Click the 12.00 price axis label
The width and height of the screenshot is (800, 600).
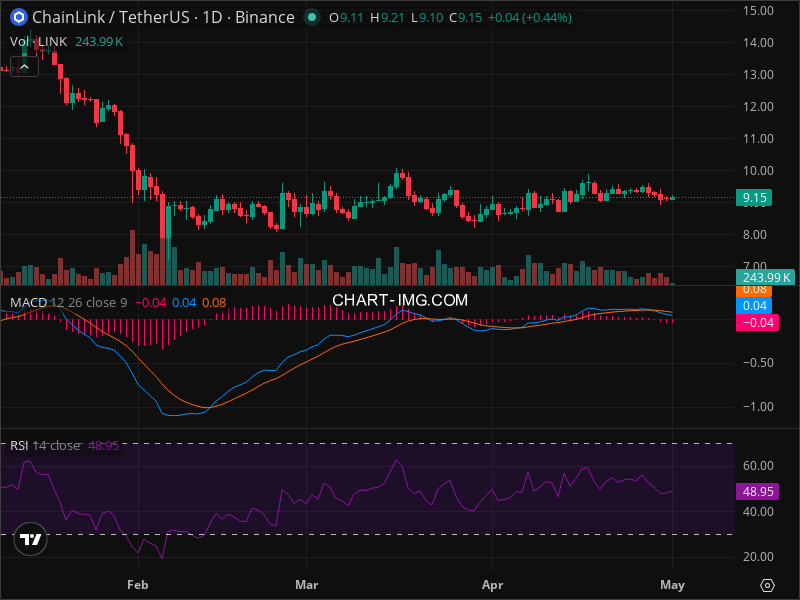[758, 107]
